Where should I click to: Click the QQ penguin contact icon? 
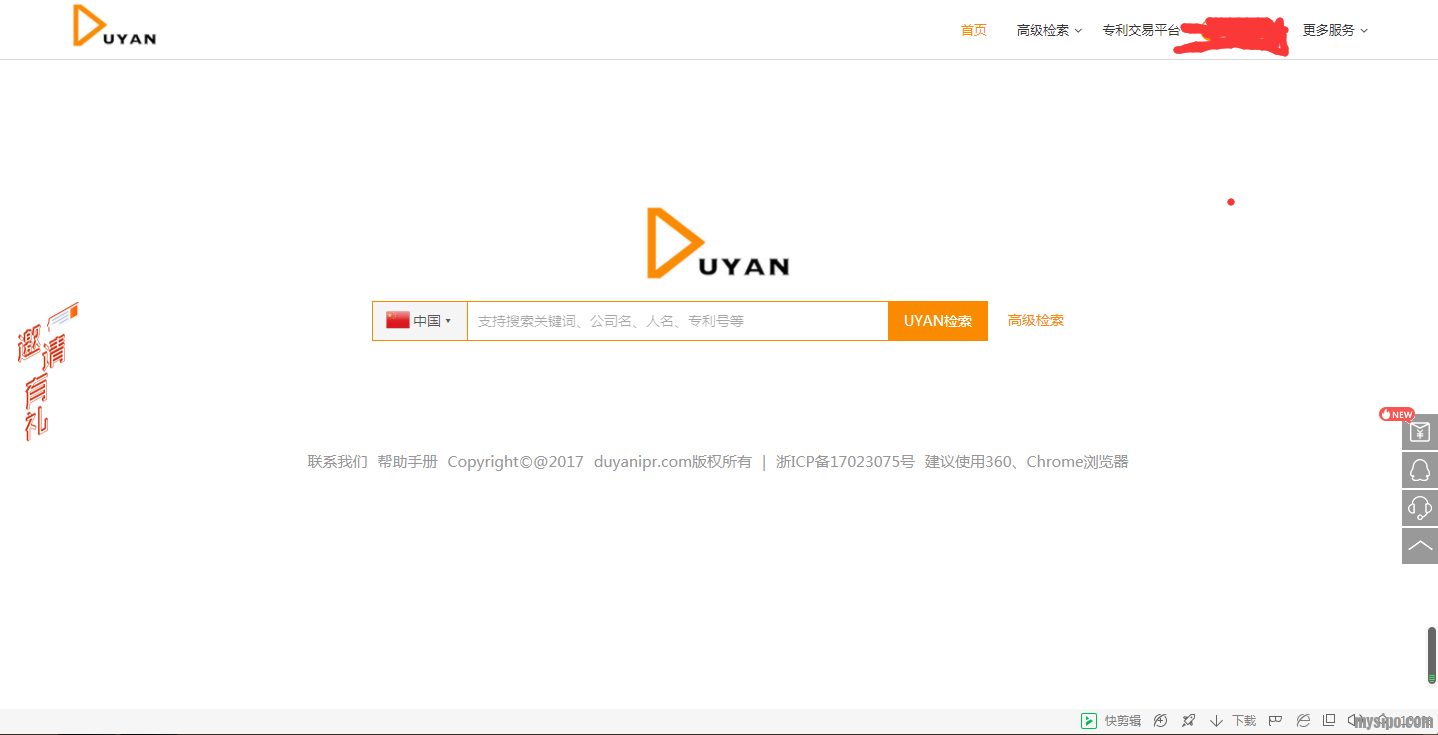[1419, 470]
